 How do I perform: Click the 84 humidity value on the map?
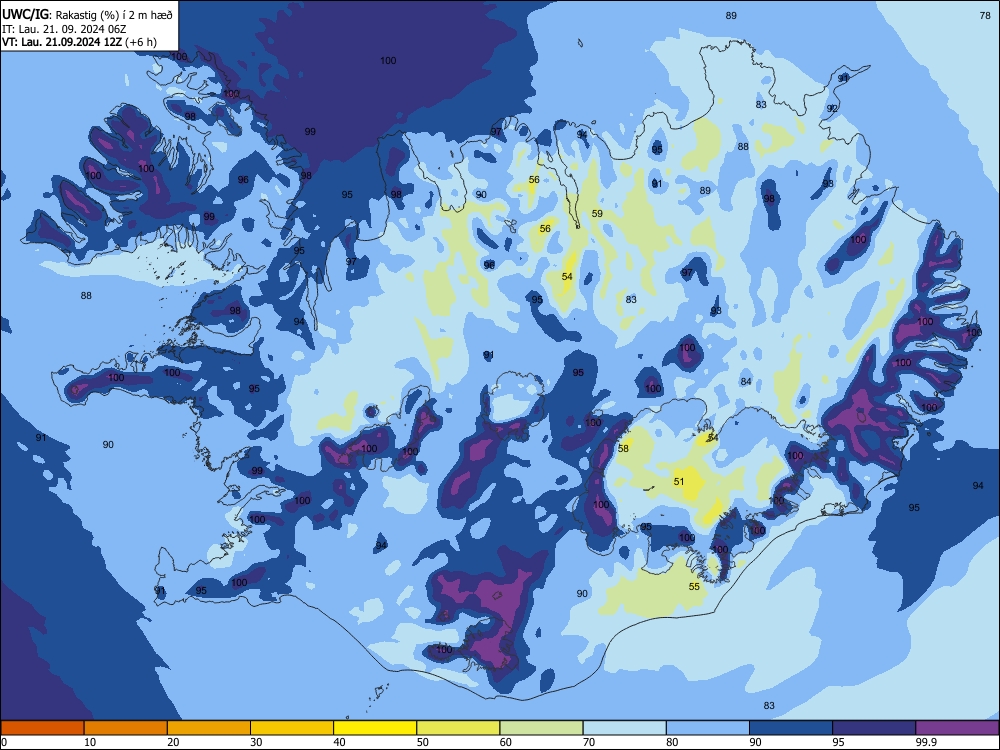coord(746,381)
